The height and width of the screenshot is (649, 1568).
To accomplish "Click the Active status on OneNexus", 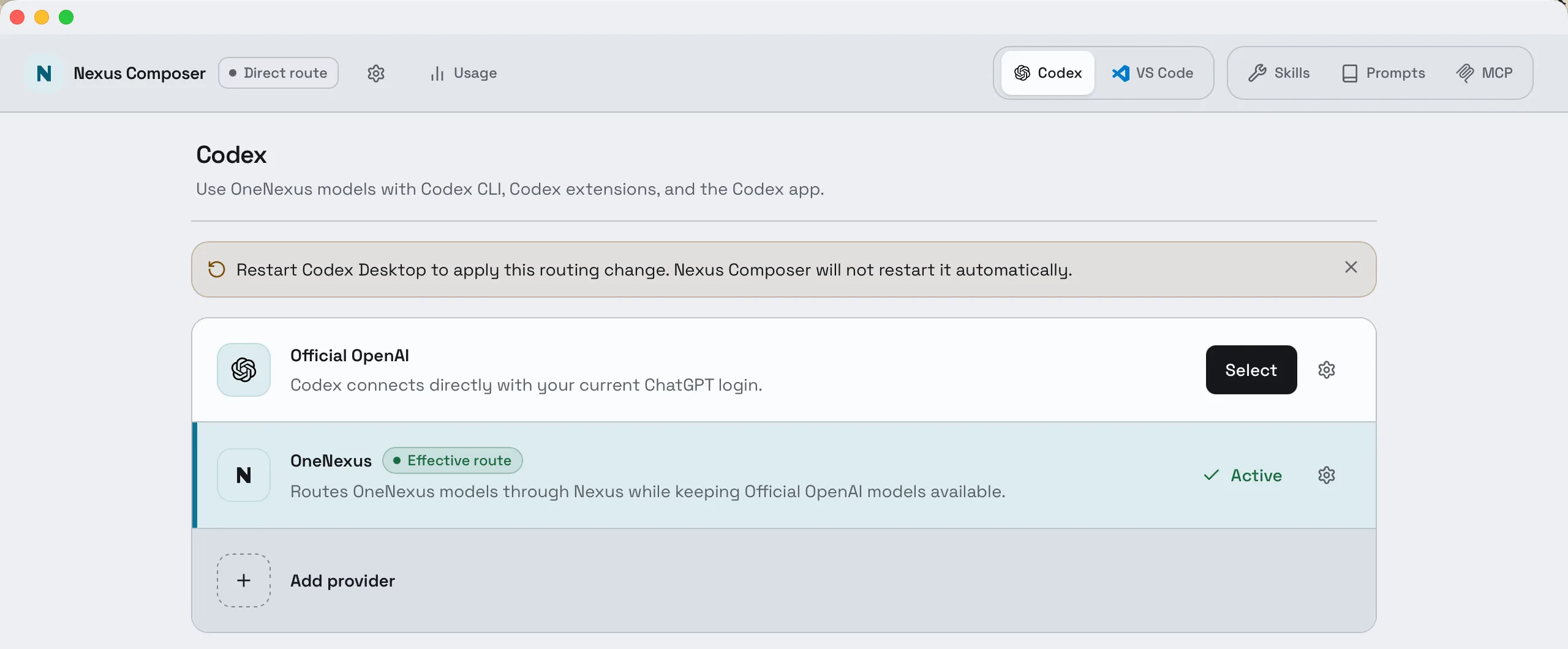I will pyautogui.click(x=1243, y=475).
